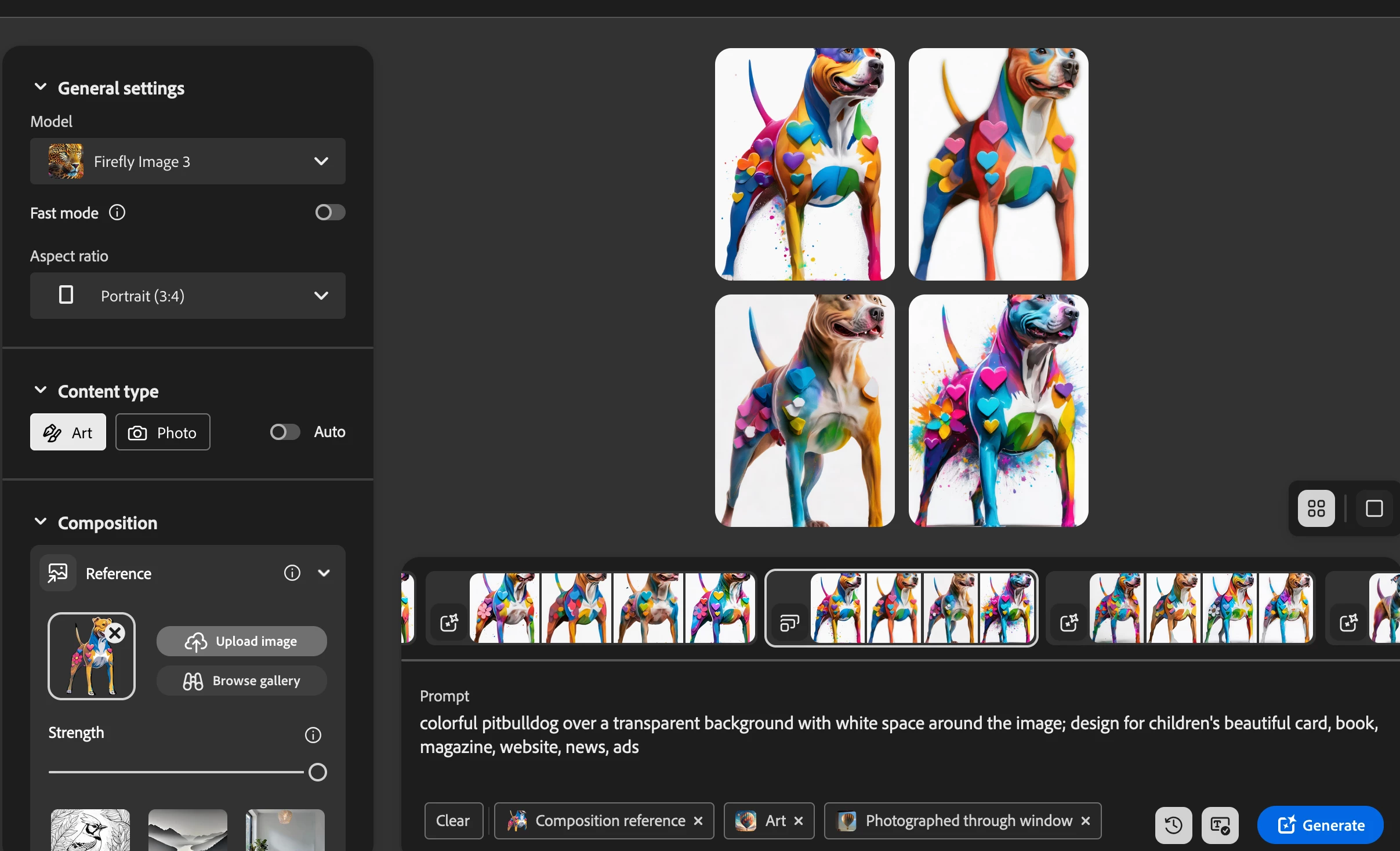Click the Strength slider handle
1400x851 pixels.
(x=318, y=772)
